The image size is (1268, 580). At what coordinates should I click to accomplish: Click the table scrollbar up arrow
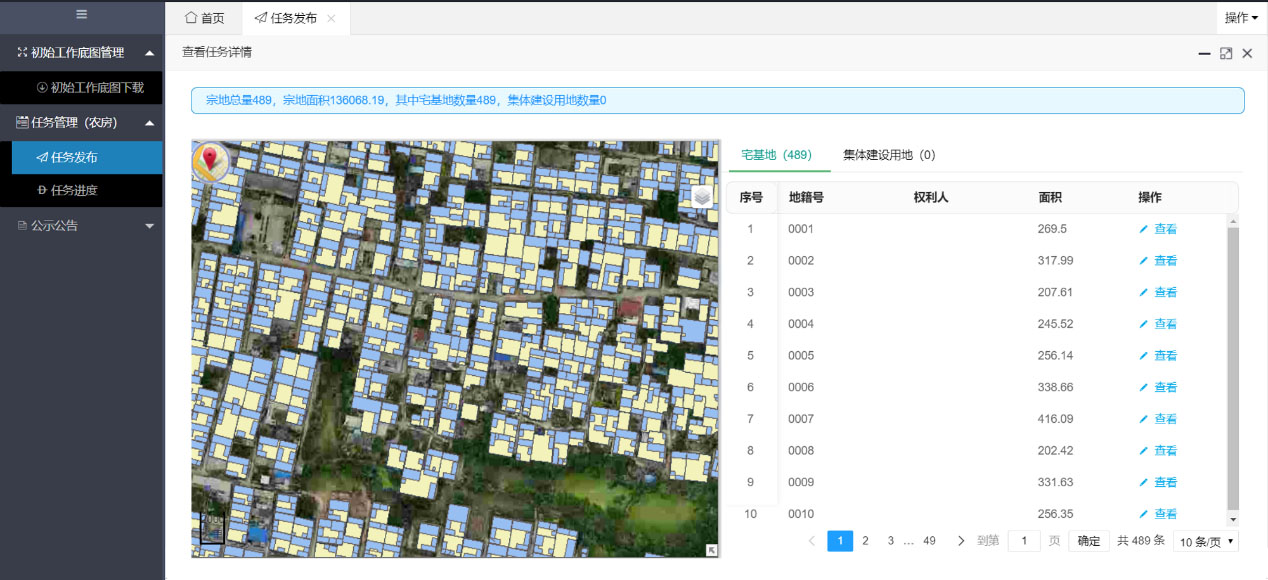click(x=1232, y=220)
